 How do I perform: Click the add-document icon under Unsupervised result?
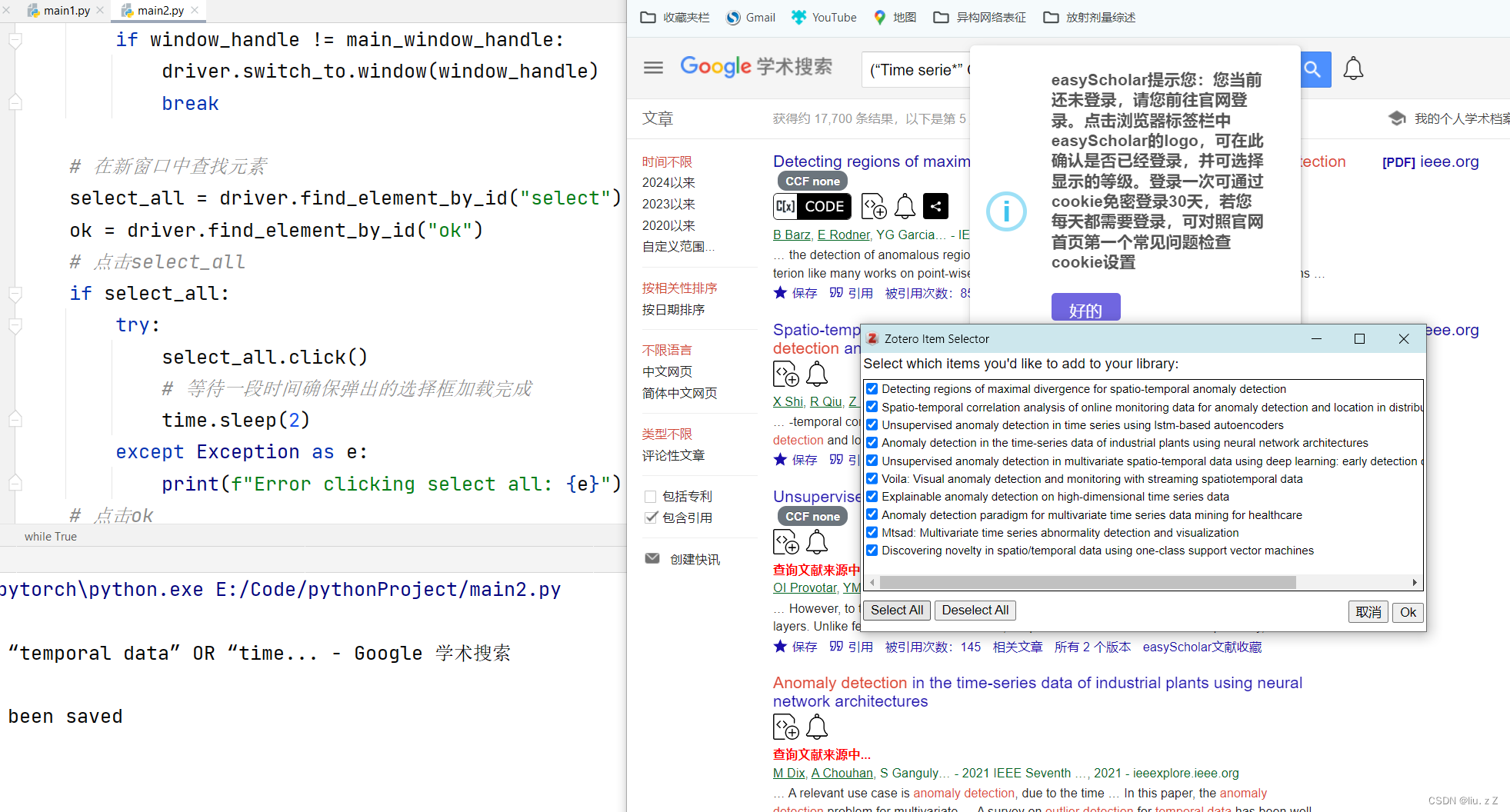[786, 542]
